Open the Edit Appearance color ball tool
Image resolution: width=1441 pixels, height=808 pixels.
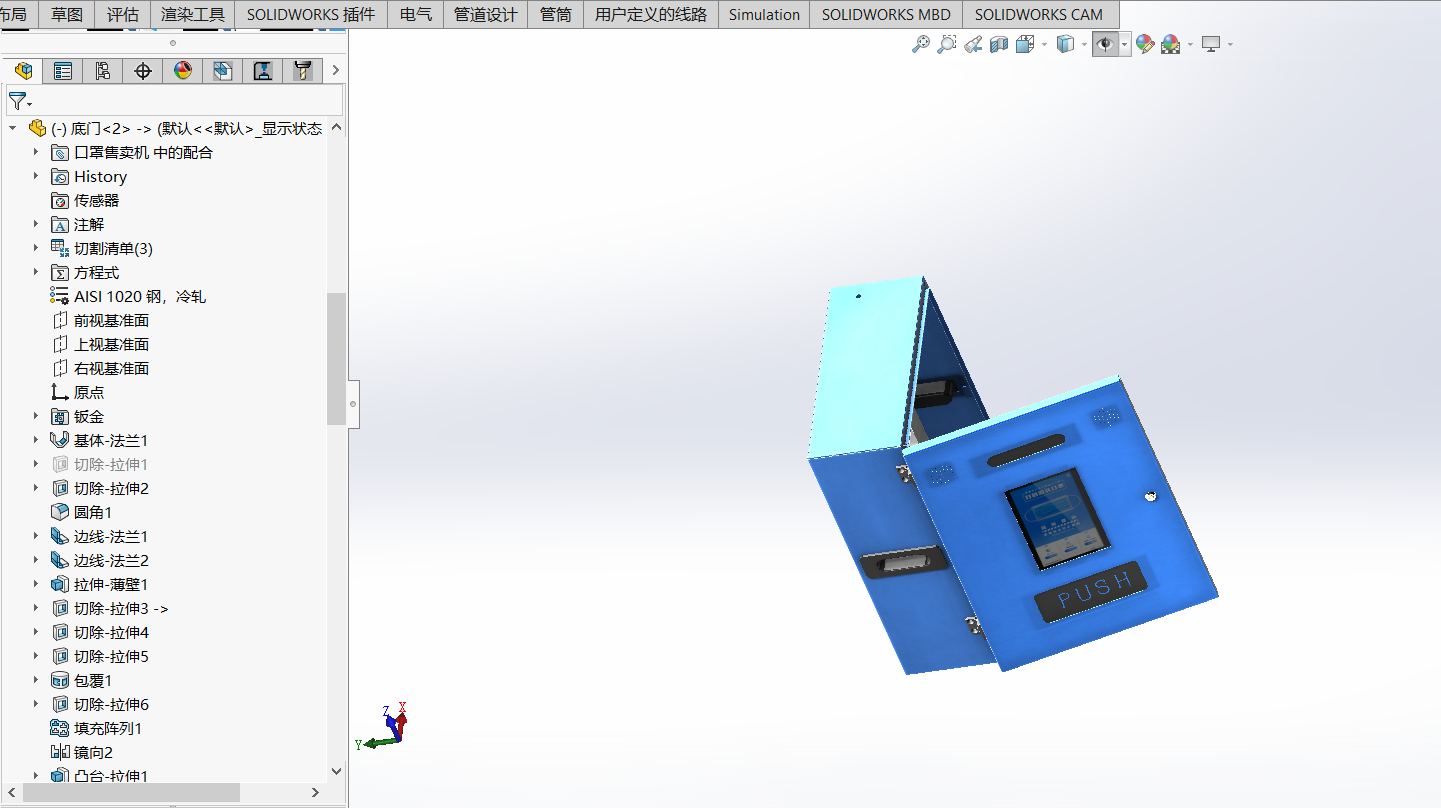click(1145, 44)
